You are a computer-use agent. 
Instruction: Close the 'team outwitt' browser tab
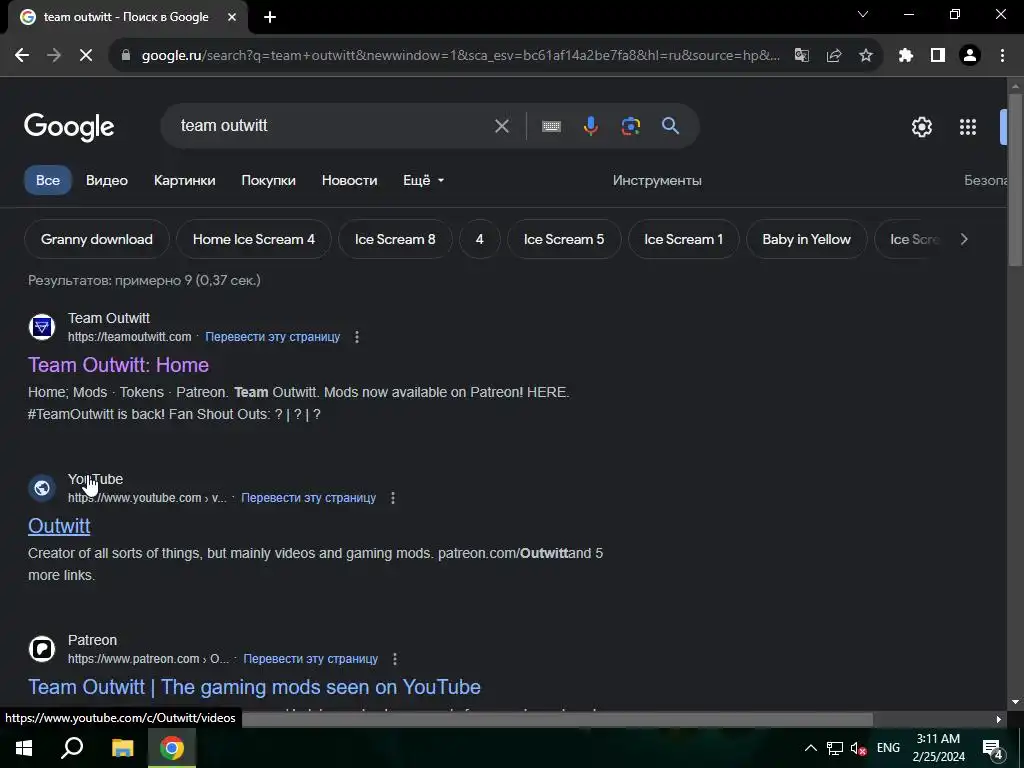click(232, 17)
